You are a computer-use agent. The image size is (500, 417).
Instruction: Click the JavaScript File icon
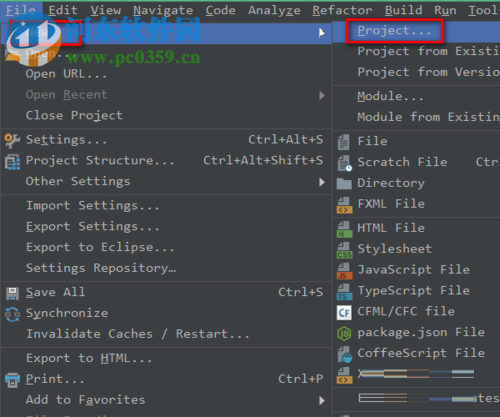click(x=344, y=271)
